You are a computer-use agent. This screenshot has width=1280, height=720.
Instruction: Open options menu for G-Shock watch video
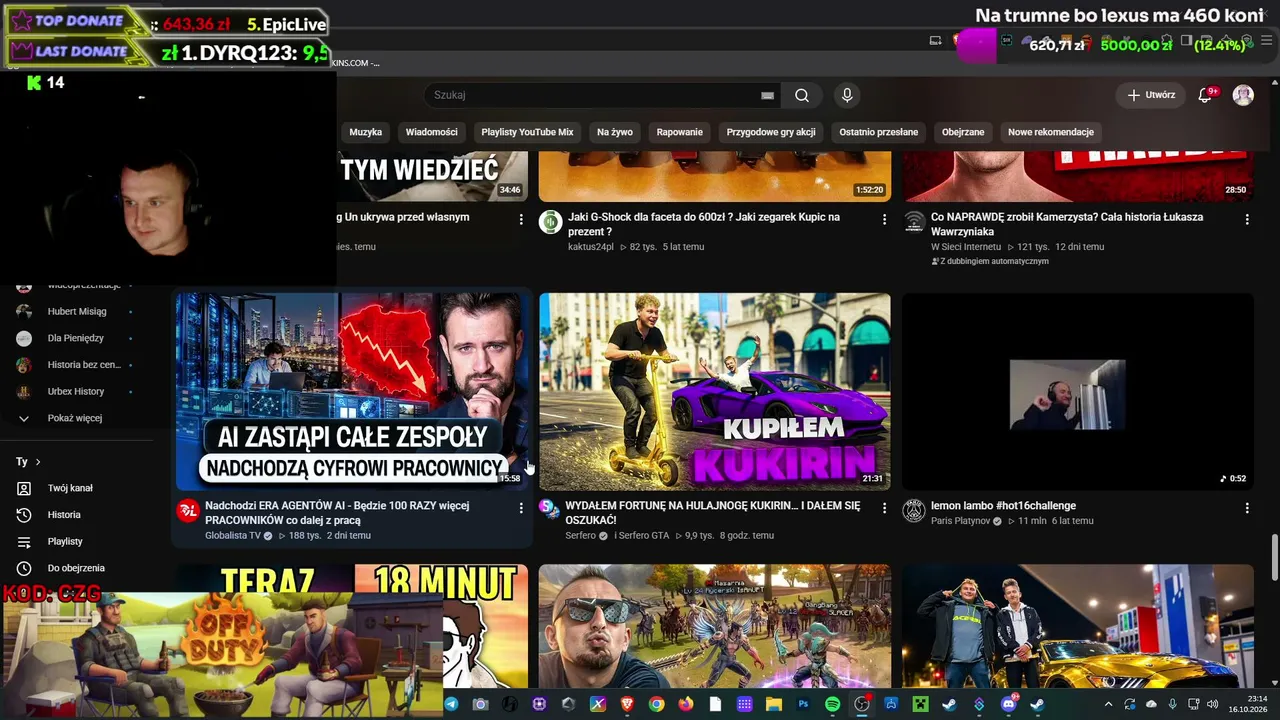point(884,219)
